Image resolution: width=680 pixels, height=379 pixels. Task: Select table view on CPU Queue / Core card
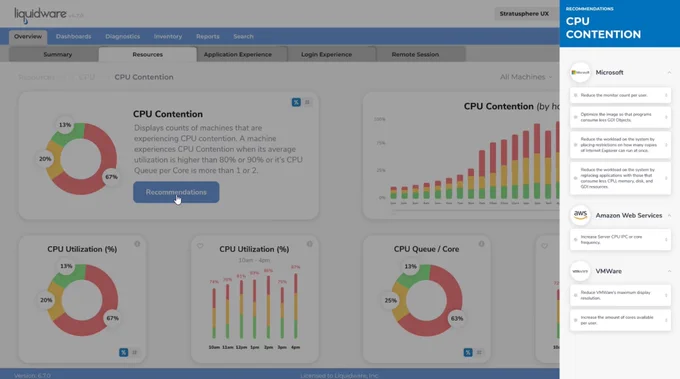point(479,352)
